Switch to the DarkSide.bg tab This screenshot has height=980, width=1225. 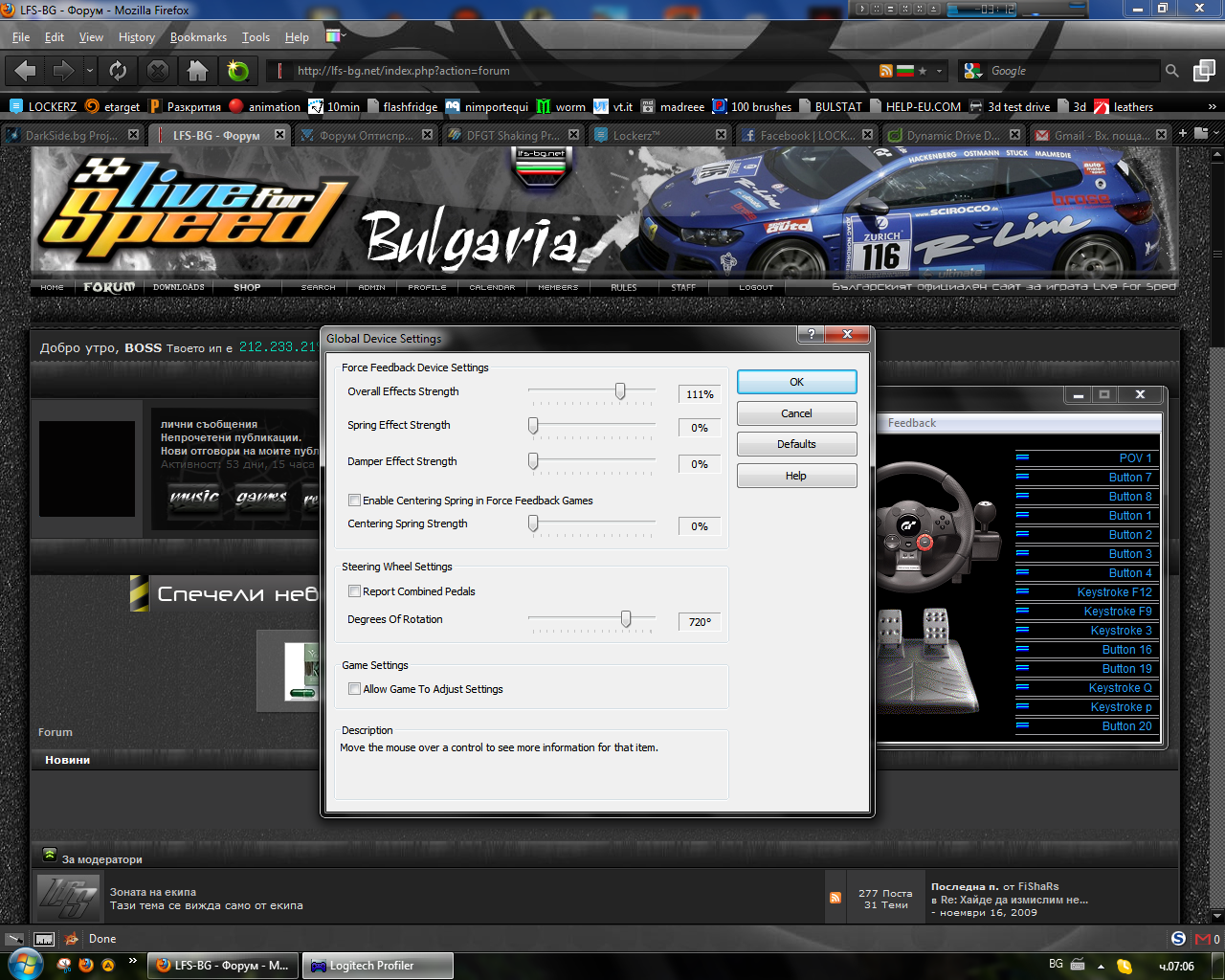coord(73,135)
